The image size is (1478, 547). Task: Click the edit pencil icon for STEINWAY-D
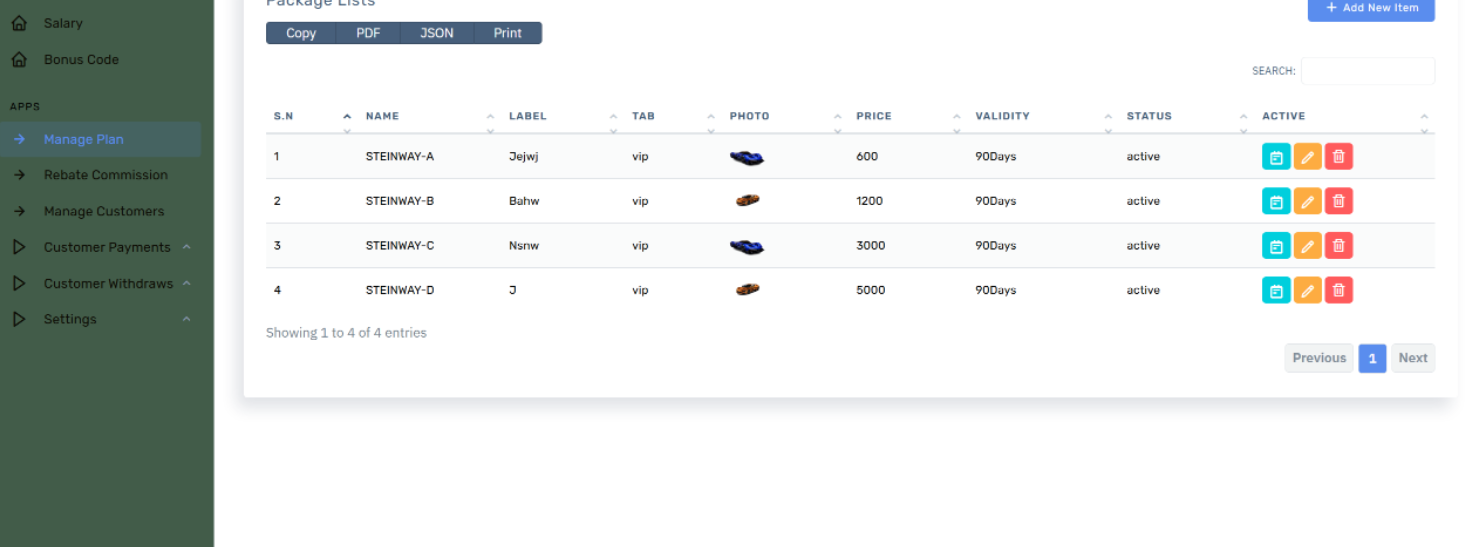1307,290
